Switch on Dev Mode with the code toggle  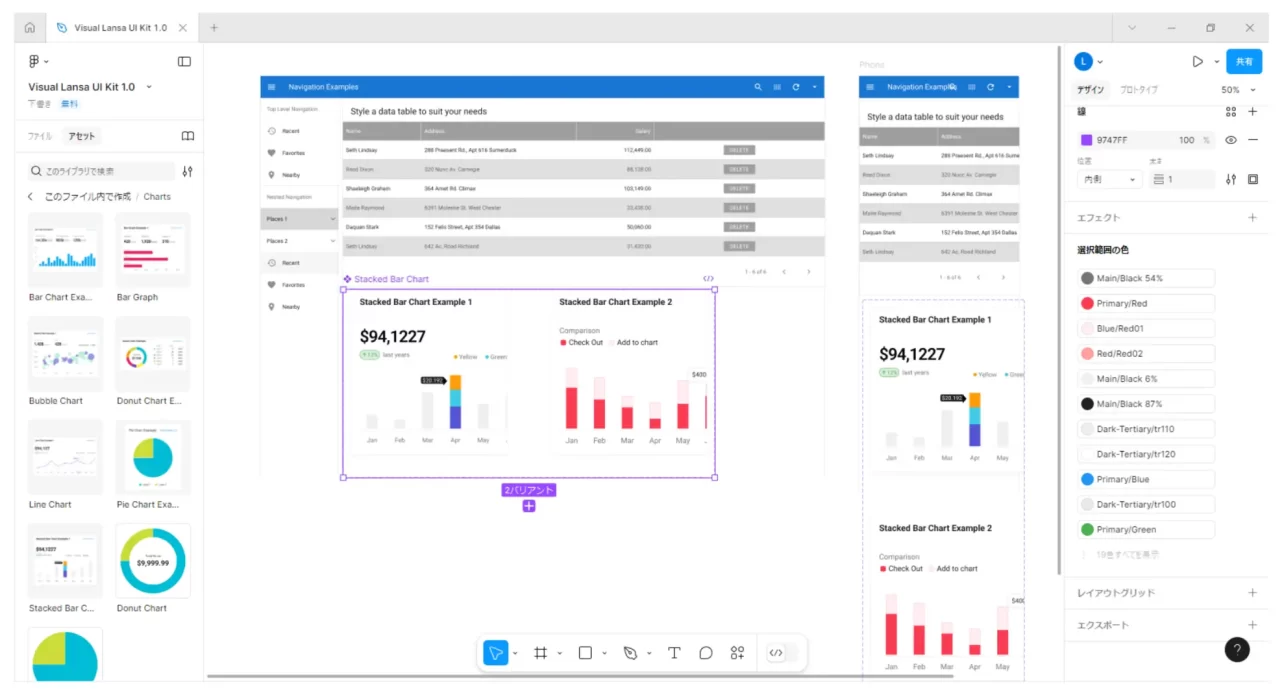coord(777,652)
